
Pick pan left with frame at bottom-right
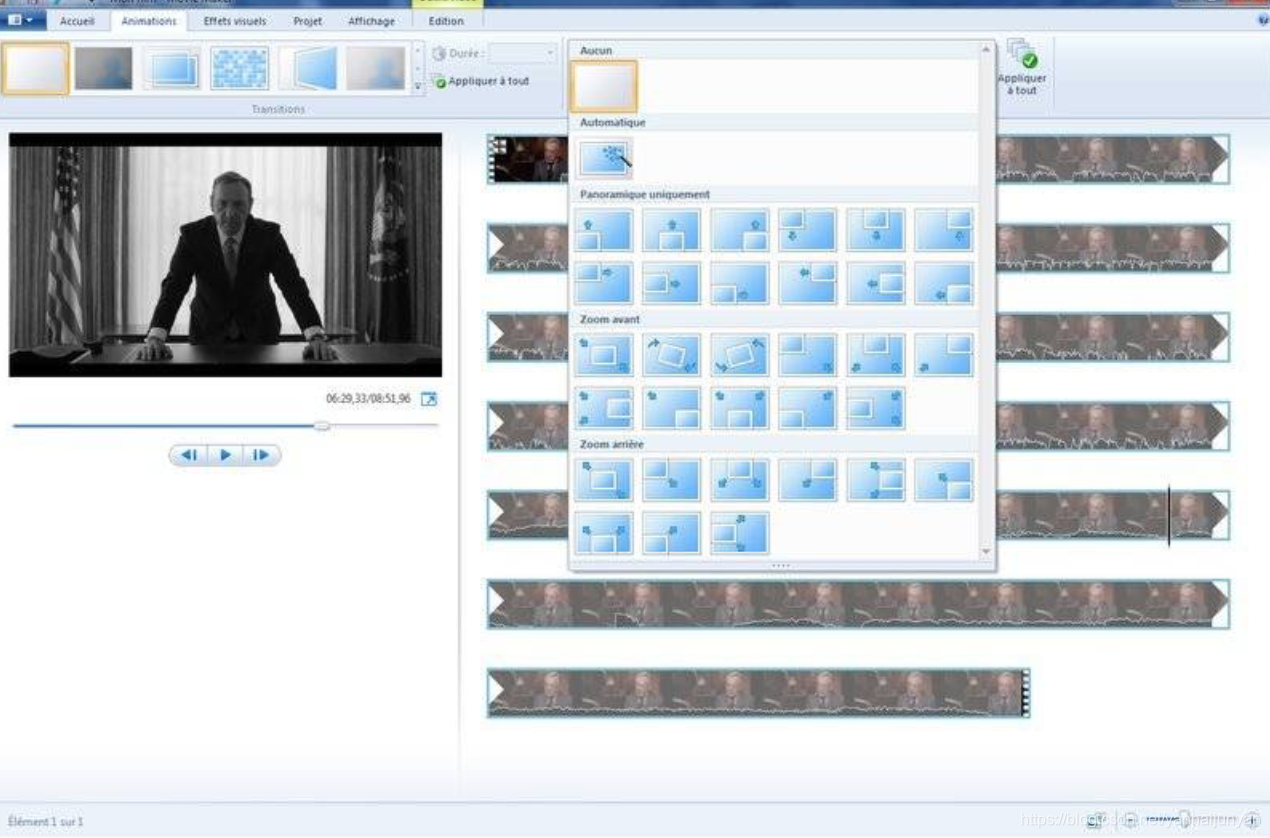click(944, 283)
